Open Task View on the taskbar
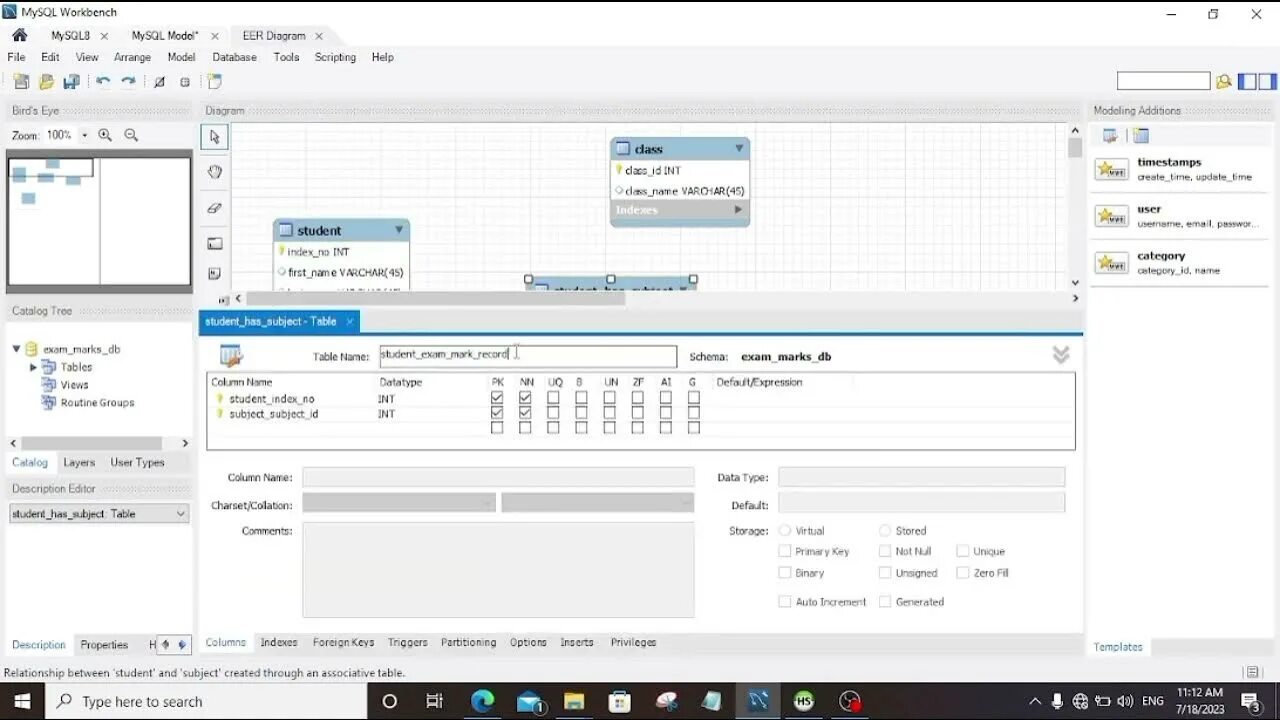The image size is (1280, 720). [434, 701]
